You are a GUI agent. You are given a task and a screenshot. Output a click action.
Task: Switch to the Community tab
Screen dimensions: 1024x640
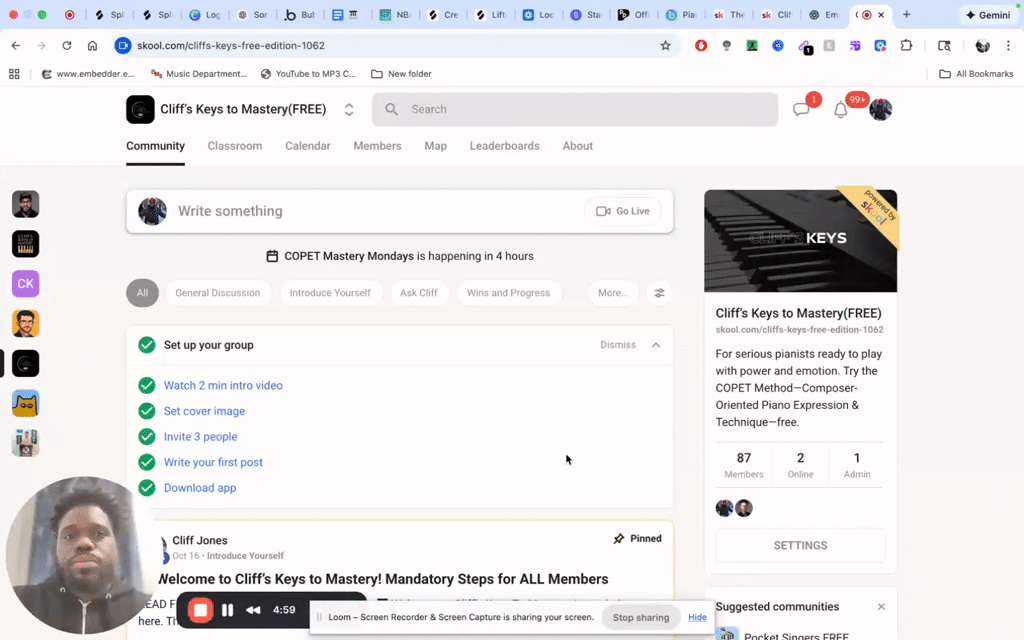click(x=155, y=146)
